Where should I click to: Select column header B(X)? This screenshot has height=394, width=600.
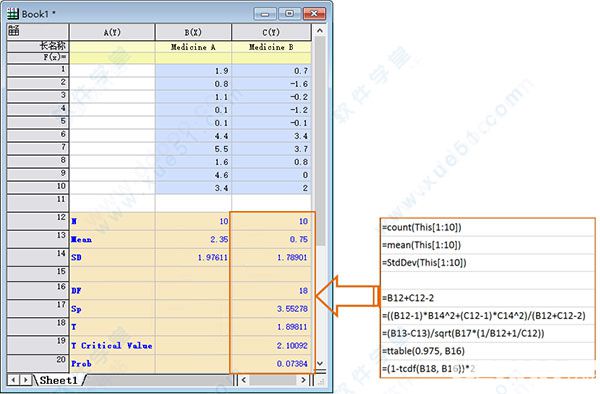pyautogui.click(x=193, y=32)
